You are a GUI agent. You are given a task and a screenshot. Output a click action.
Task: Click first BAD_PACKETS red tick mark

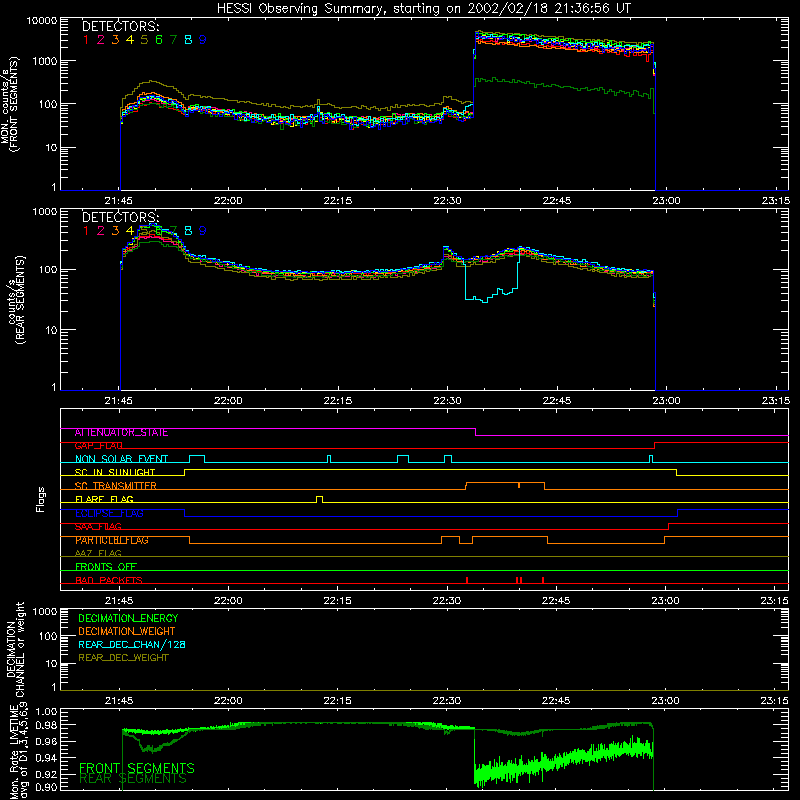click(x=467, y=580)
